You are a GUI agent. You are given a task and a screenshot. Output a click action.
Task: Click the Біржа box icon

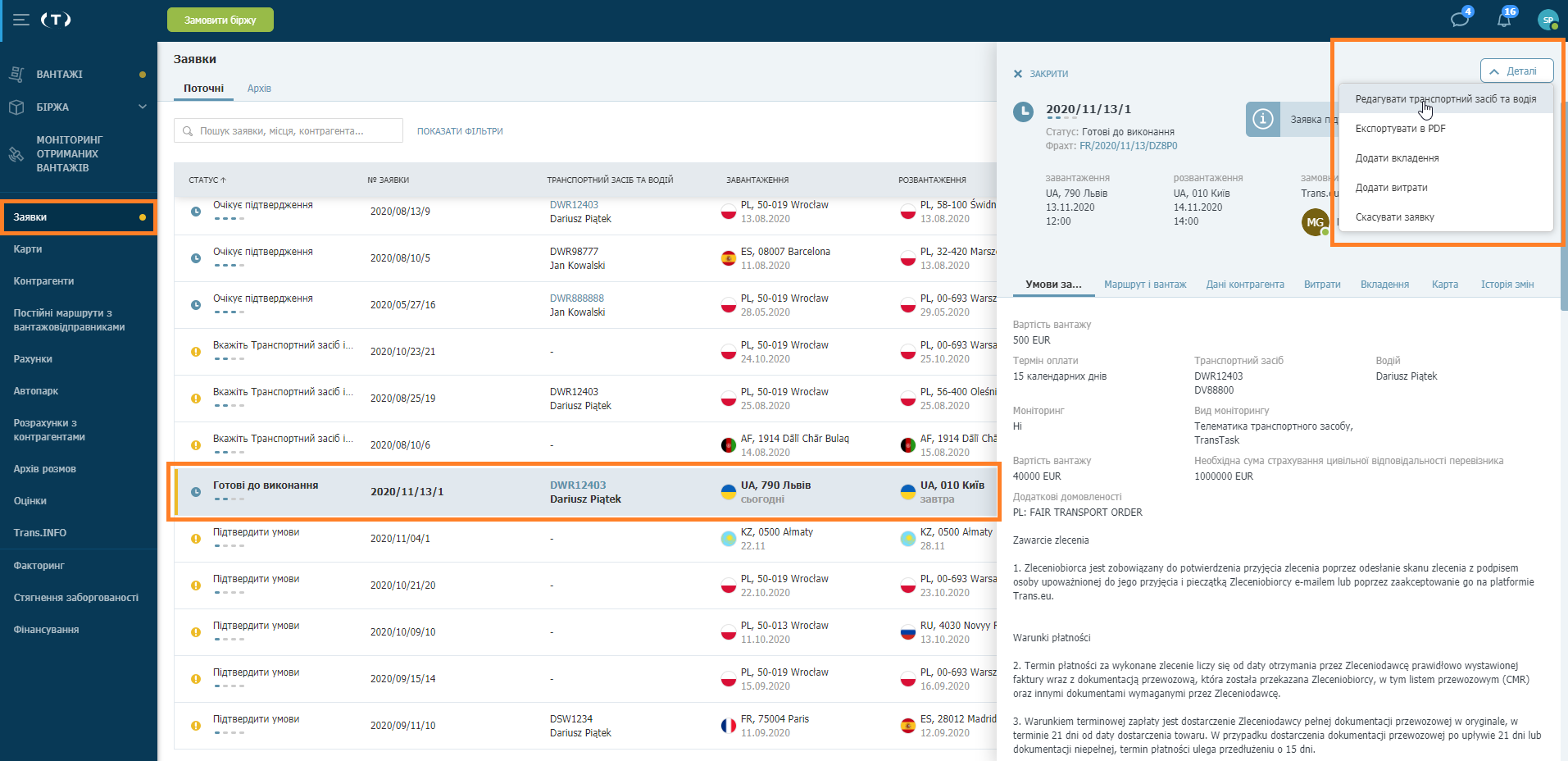click(16, 107)
